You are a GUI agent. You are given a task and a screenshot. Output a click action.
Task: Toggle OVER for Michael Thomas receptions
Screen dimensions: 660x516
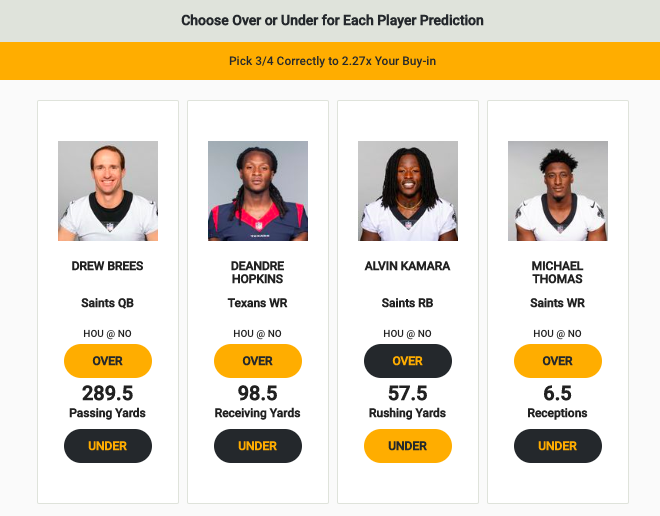[x=558, y=361]
